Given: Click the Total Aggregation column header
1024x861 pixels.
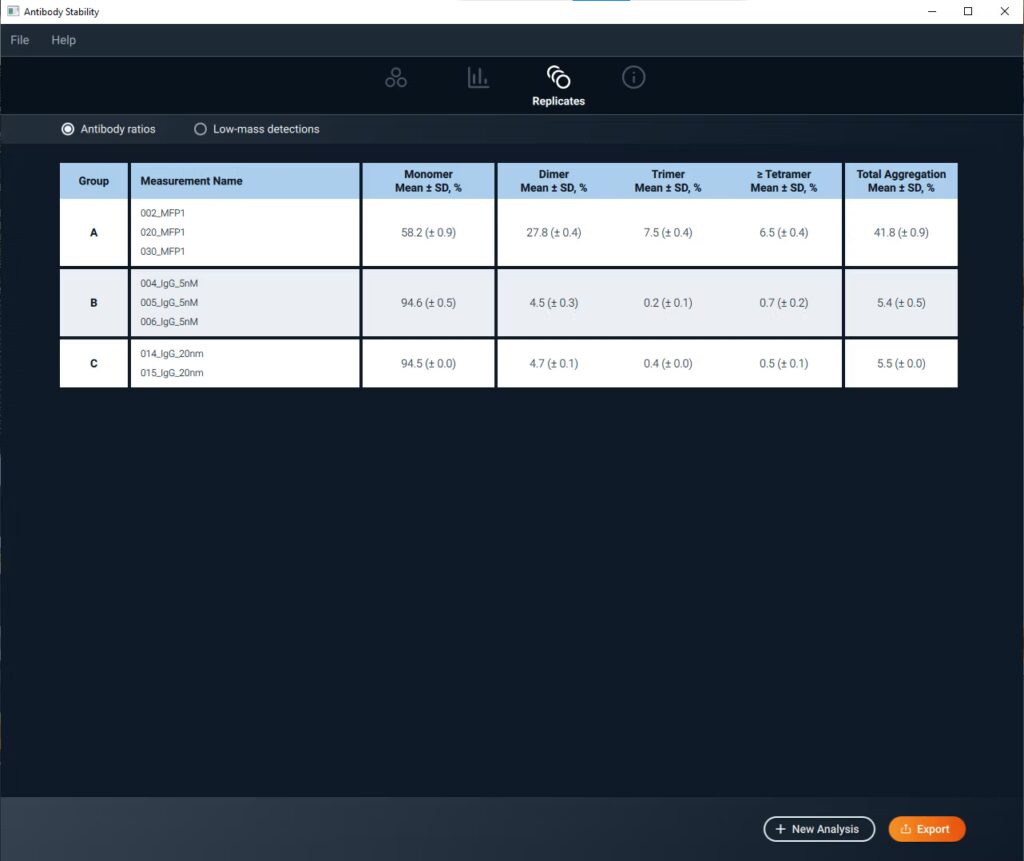Looking at the screenshot, I should coord(900,181).
